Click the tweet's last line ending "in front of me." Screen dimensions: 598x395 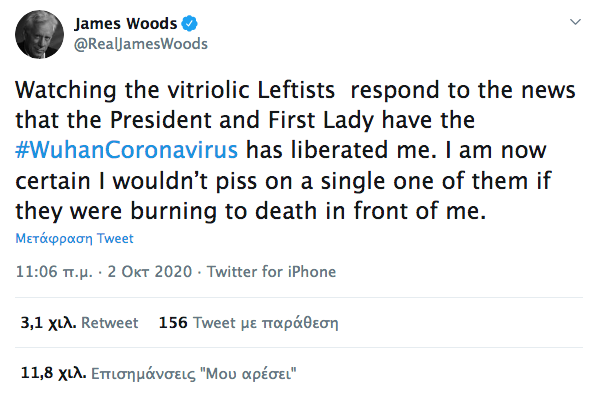[x=251, y=211]
